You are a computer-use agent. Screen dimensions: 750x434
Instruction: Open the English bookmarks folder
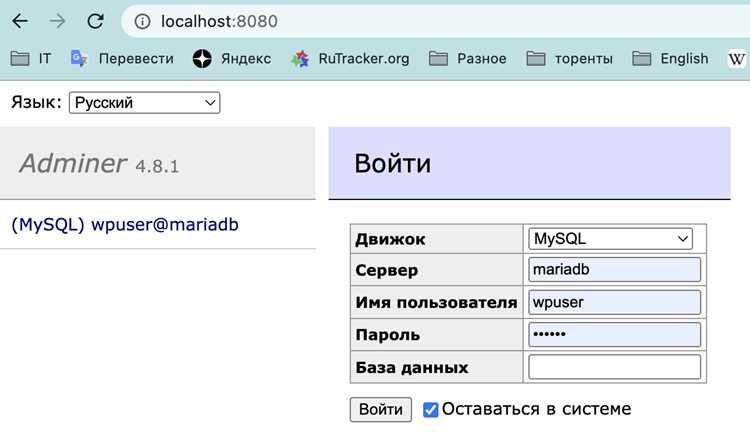670,59
